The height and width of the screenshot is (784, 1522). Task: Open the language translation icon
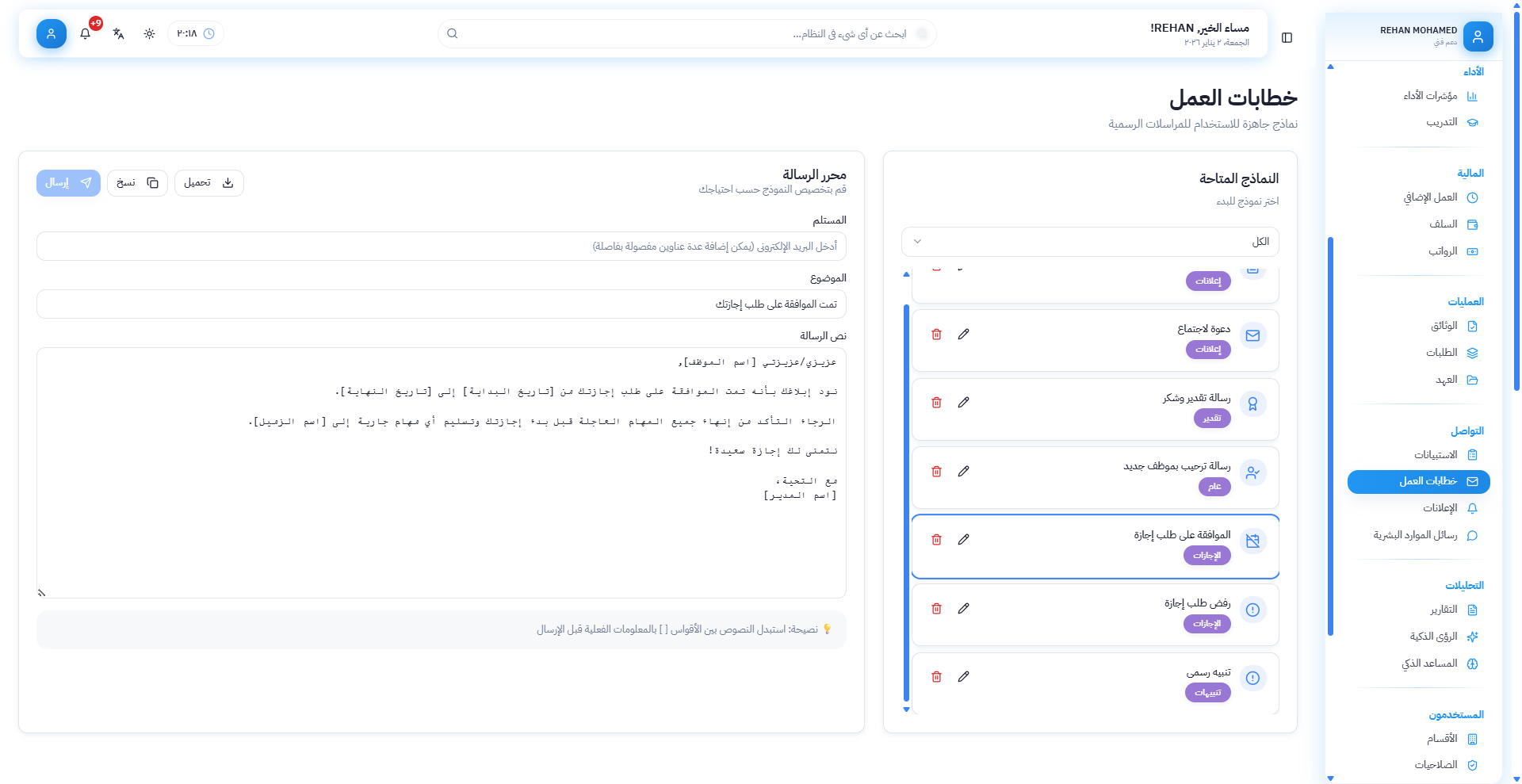tap(118, 34)
